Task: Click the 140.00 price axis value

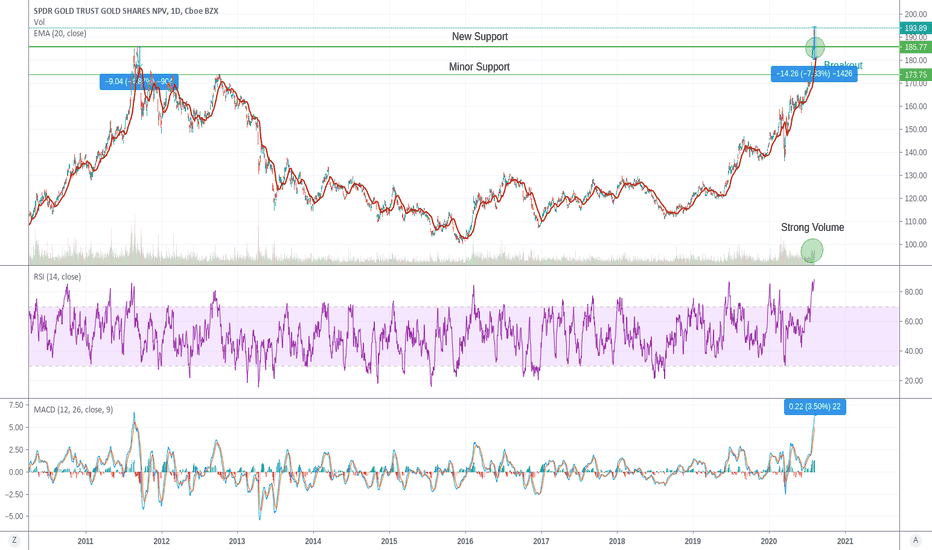Action: (x=916, y=152)
